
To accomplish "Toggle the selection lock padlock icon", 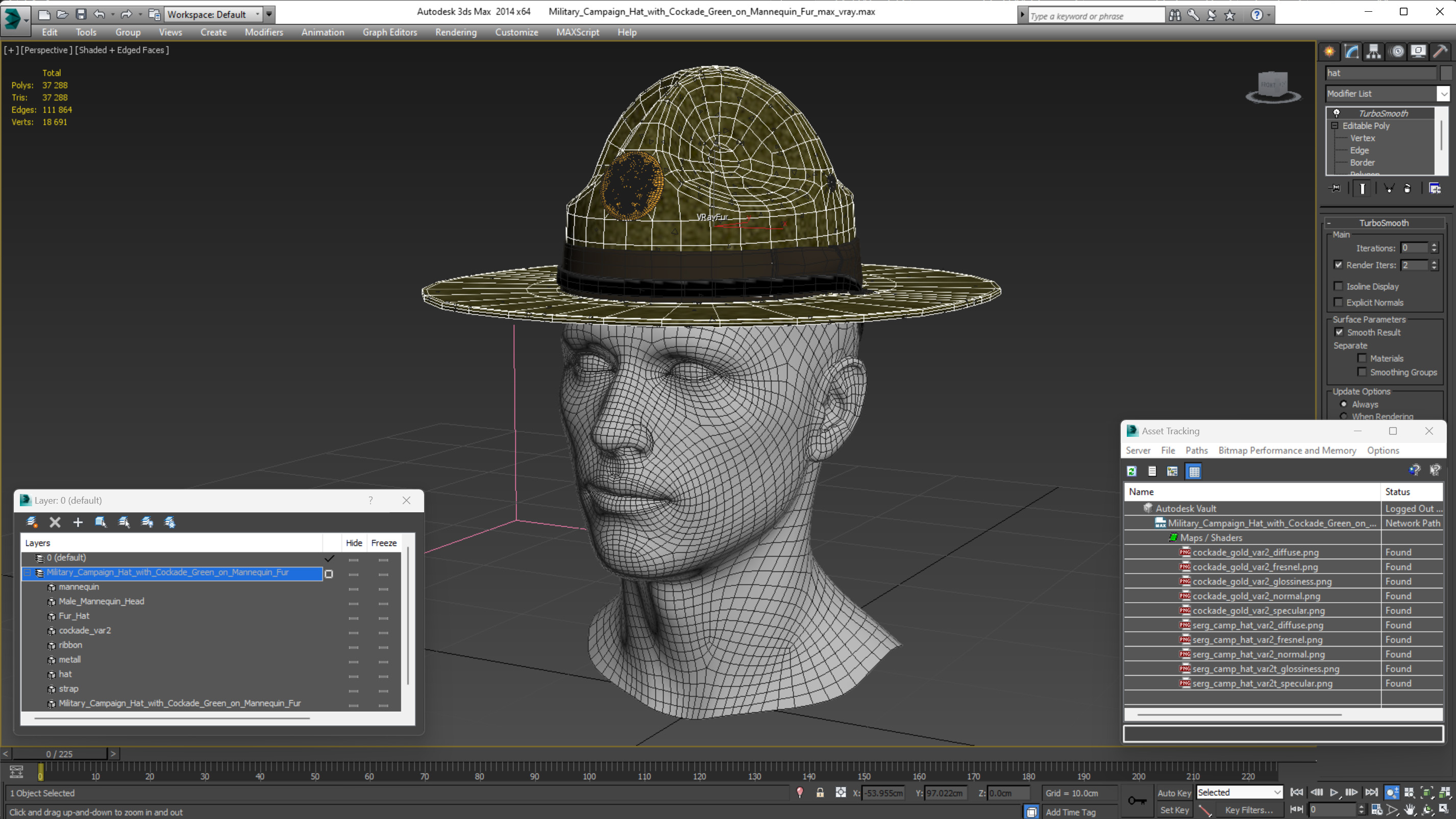I will click(820, 793).
